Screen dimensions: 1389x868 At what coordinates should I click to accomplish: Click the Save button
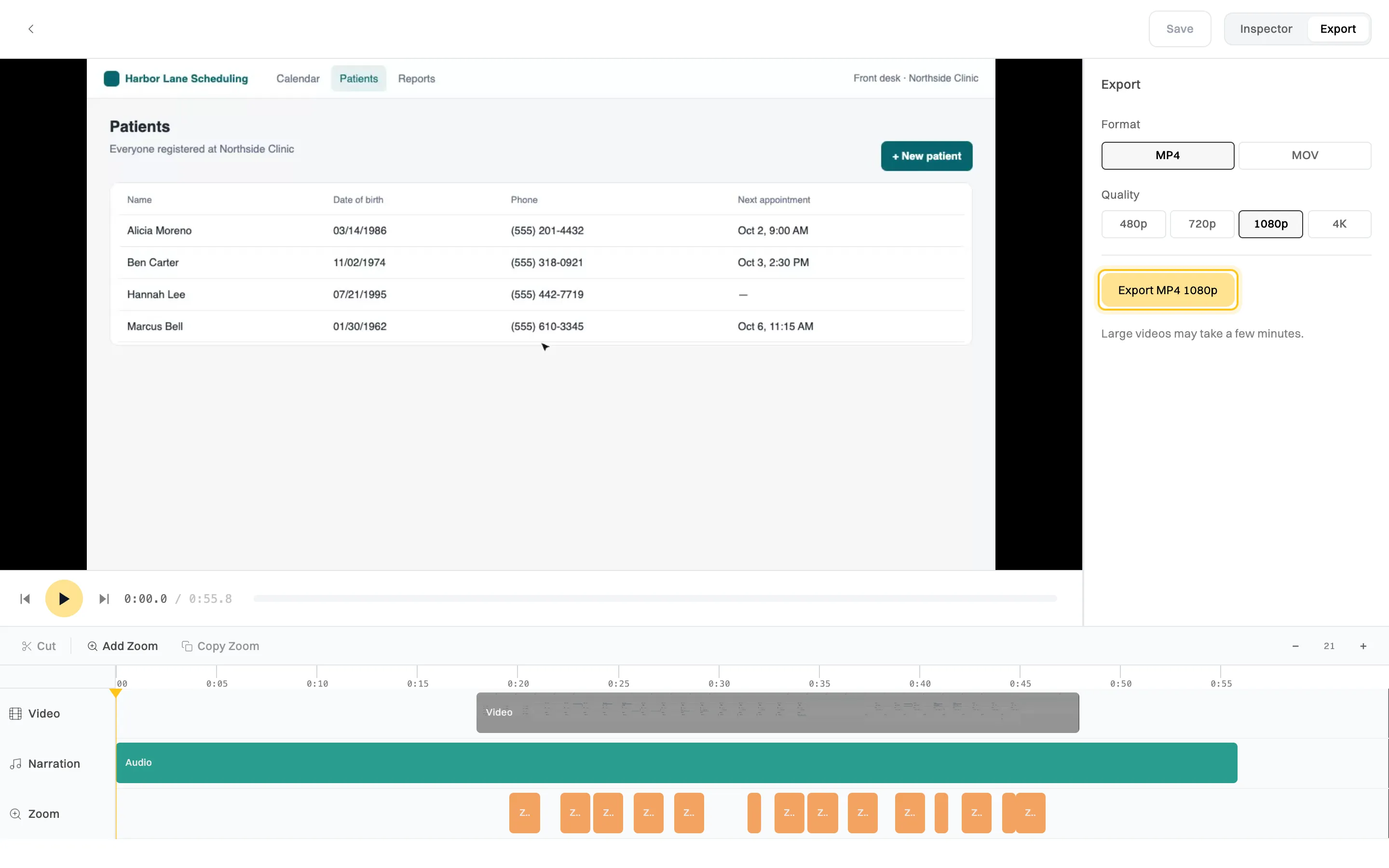pyautogui.click(x=1180, y=29)
